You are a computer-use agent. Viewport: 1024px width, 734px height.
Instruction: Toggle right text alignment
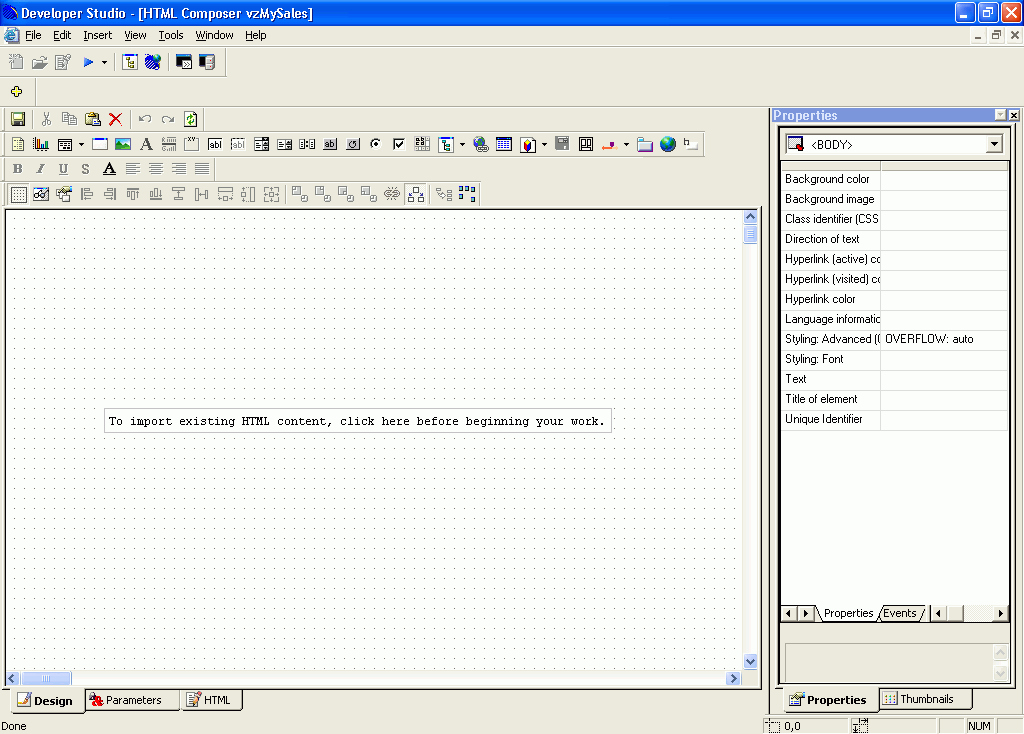pos(179,168)
